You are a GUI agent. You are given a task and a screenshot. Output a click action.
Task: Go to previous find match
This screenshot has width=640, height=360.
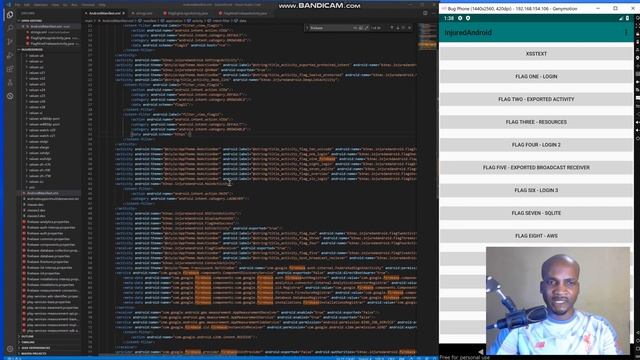(391, 28)
